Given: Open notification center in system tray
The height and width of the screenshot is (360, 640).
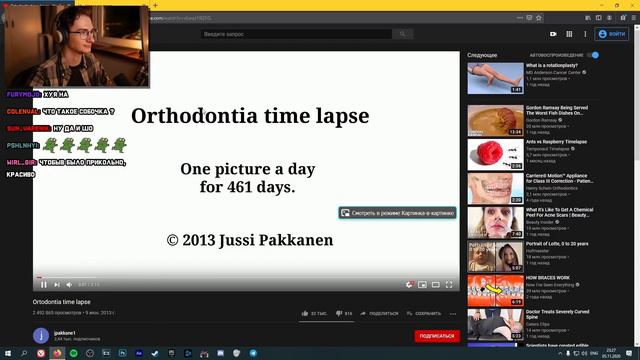Looking at the screenshot, I should [629, 353].
